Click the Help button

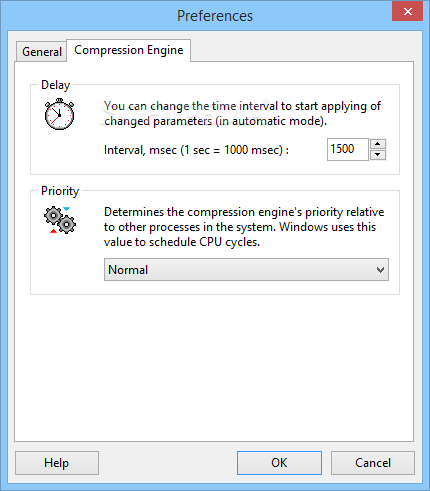(x=57, y=463)
